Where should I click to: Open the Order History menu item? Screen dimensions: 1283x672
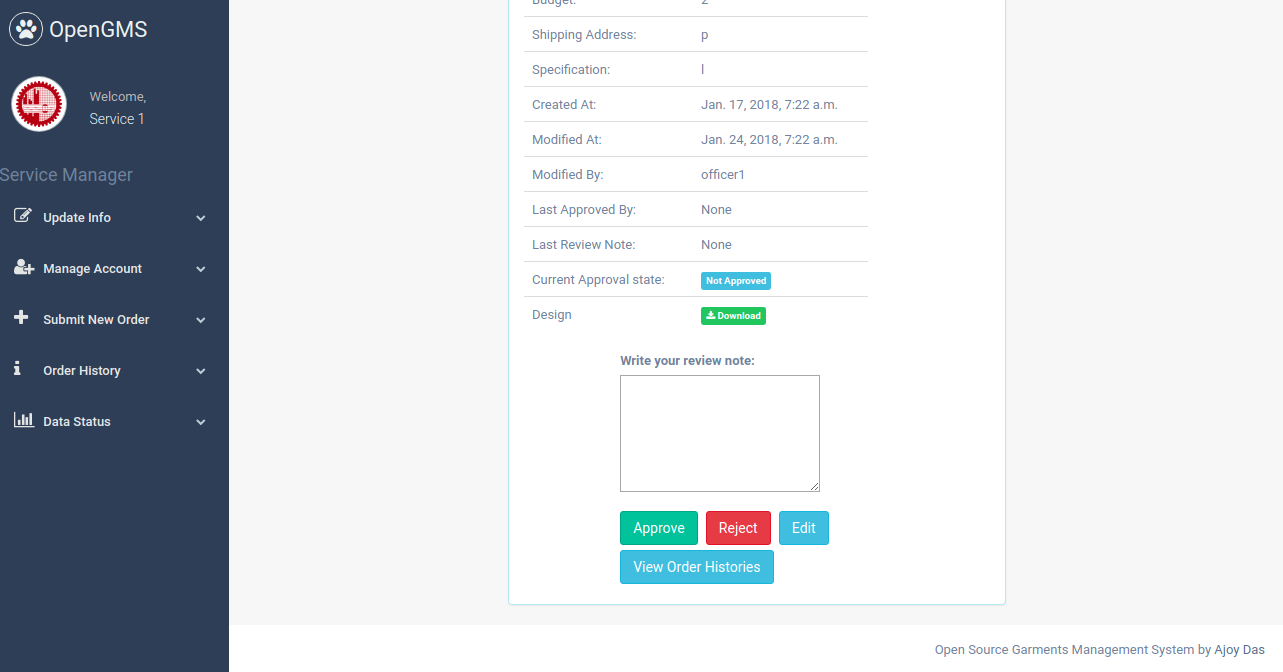tap(82, 371)
